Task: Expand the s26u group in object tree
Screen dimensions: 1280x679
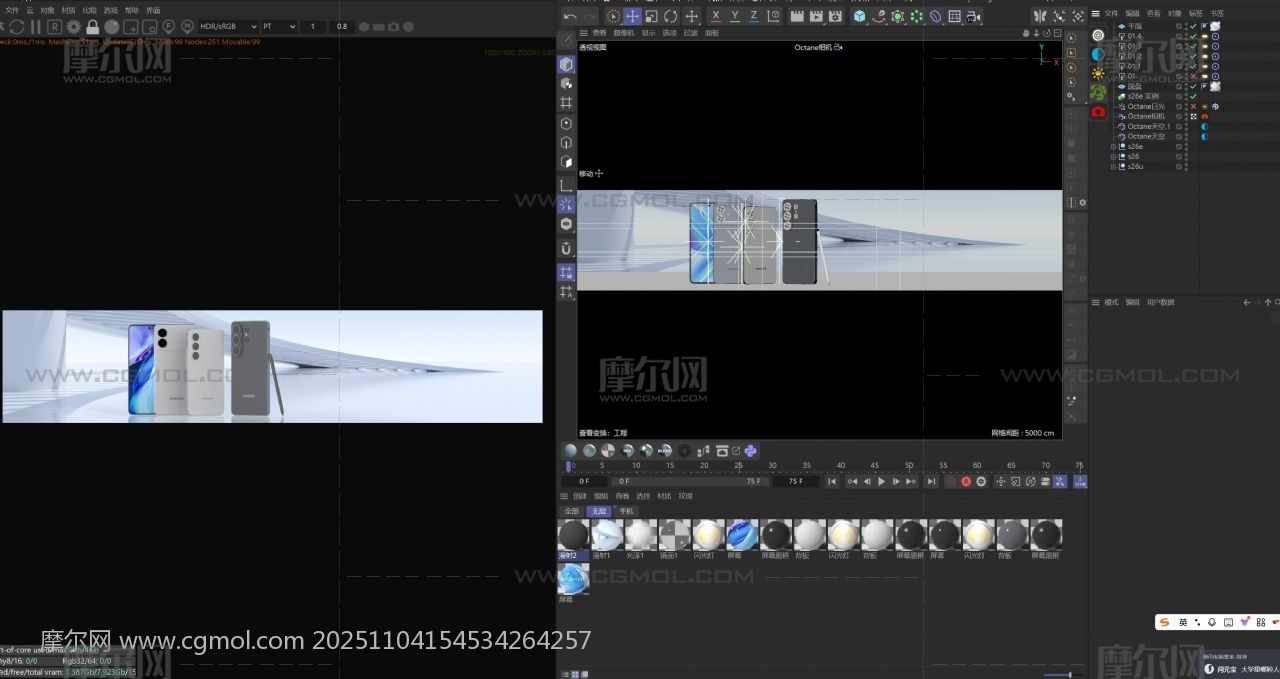Action: click(x=1113, y=166)
